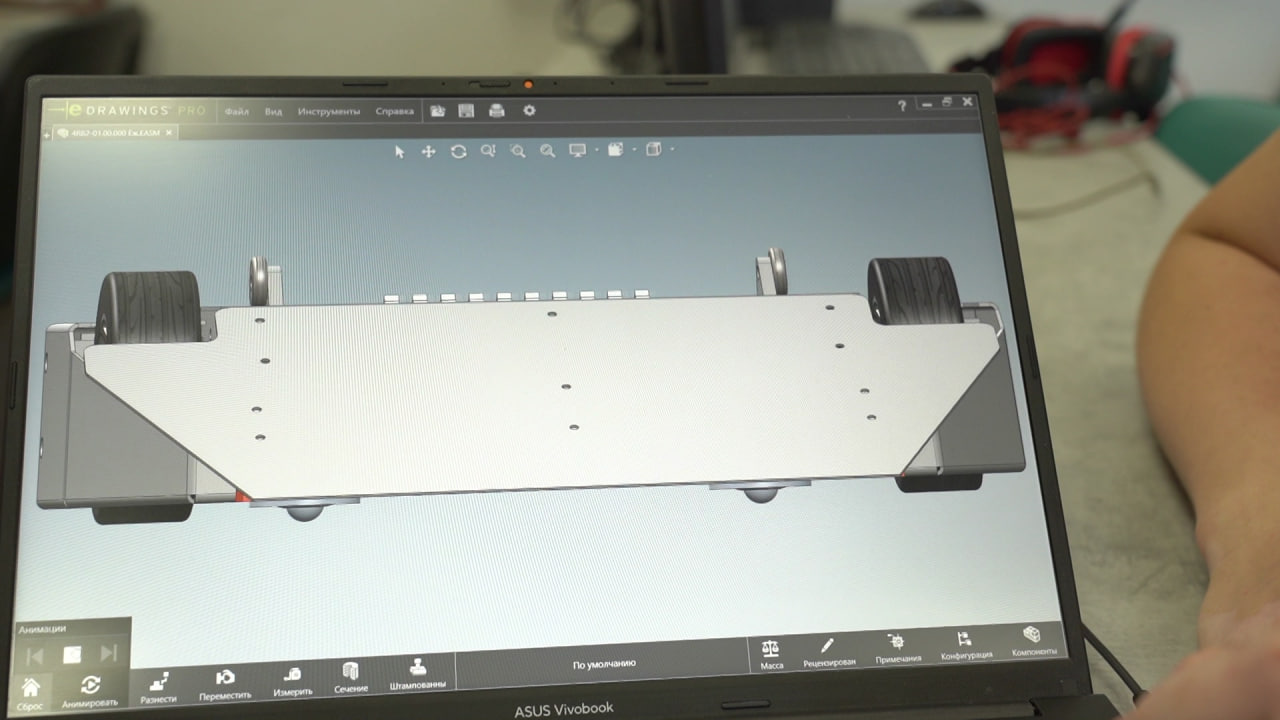
Task: Toggle Разнести exploded view
Action: tap(158, 686)
